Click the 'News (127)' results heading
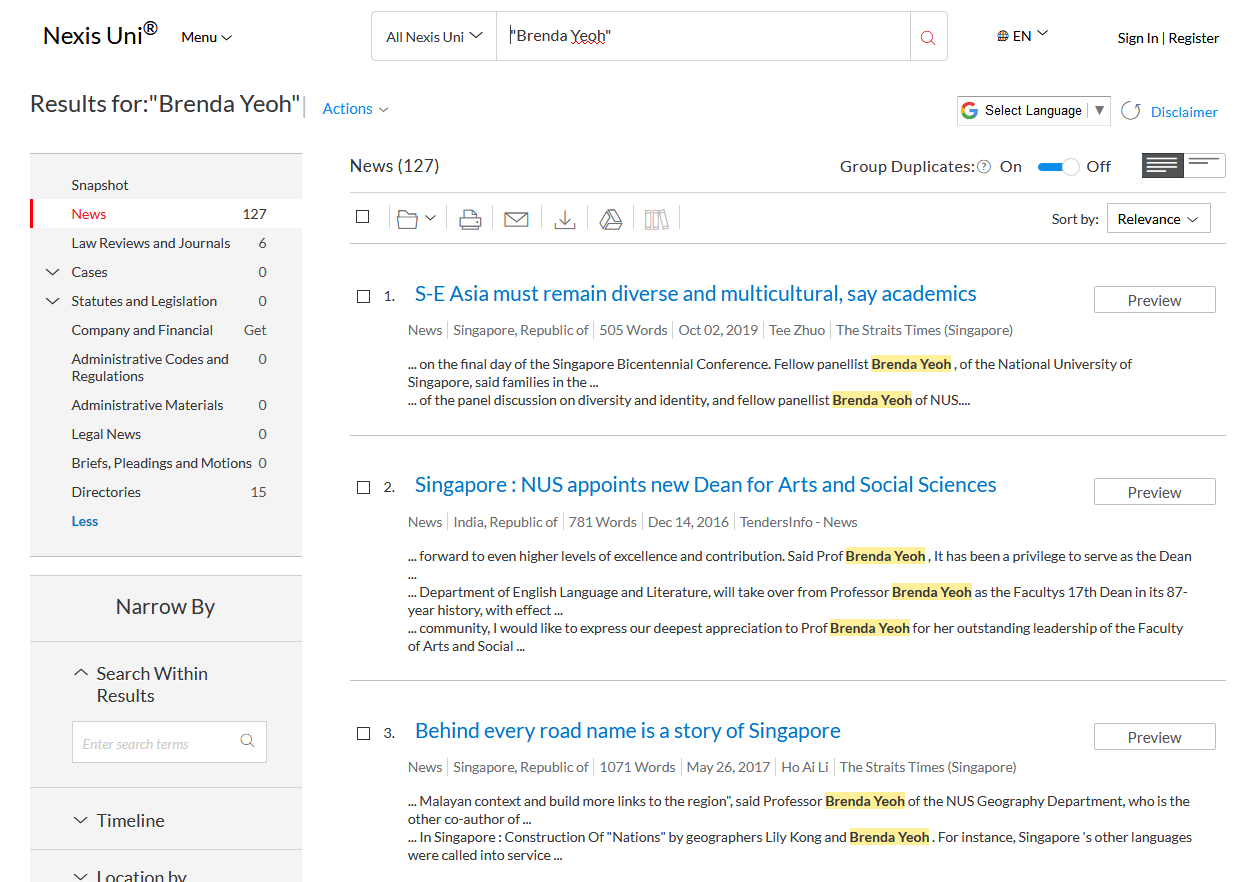This screenshot has width=1240, height=882. [394, 166]
